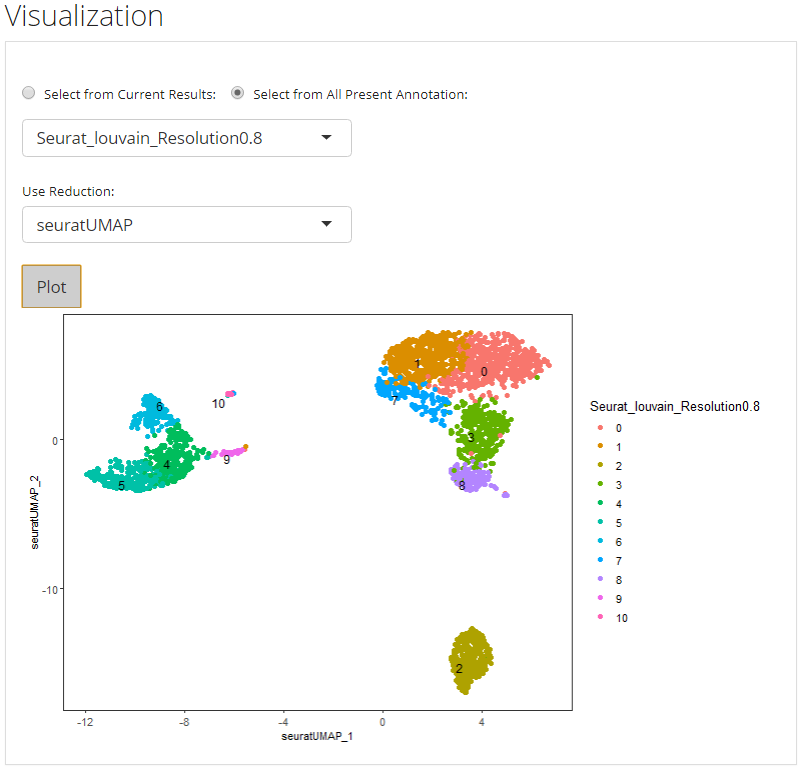Select the 'Select from Current Results' radio button
This screenshot has width=804, height=771.
point(28,92)
